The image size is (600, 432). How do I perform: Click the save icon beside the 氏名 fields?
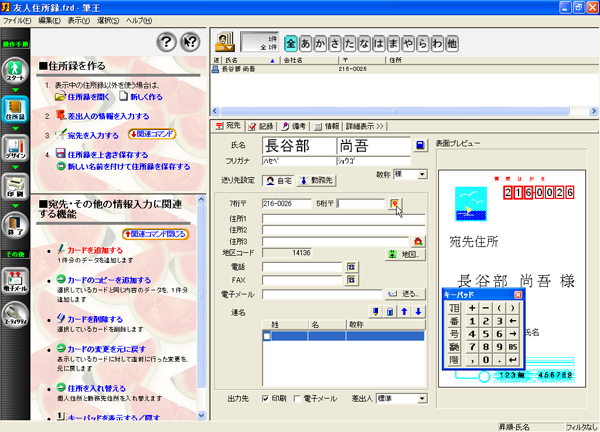click(421, 146)
